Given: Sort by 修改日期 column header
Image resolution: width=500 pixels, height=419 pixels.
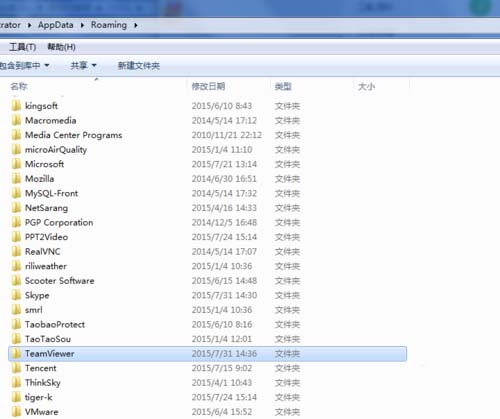Looking at the screenshot, I should click(x=209, y=87).
